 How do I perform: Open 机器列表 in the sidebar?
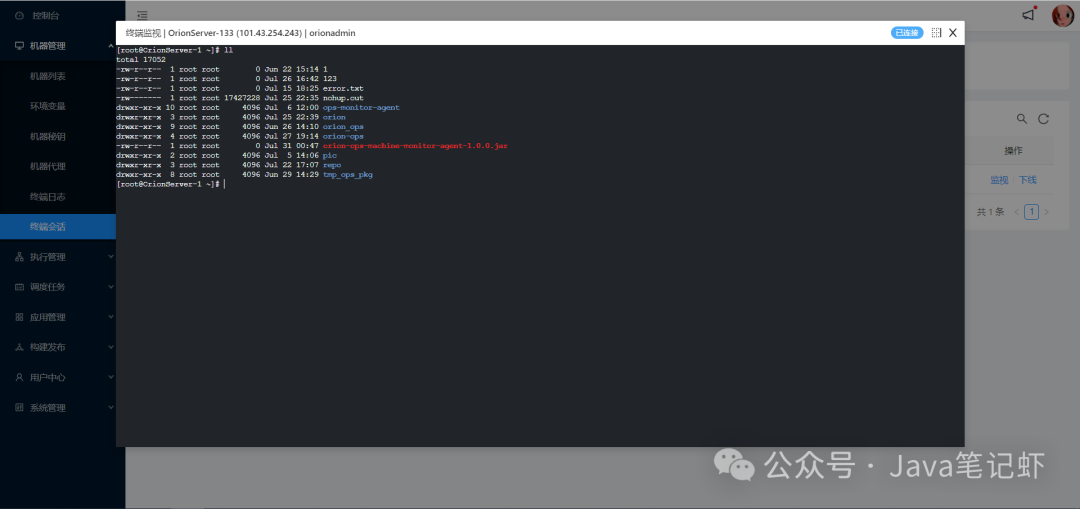[48, 76]
